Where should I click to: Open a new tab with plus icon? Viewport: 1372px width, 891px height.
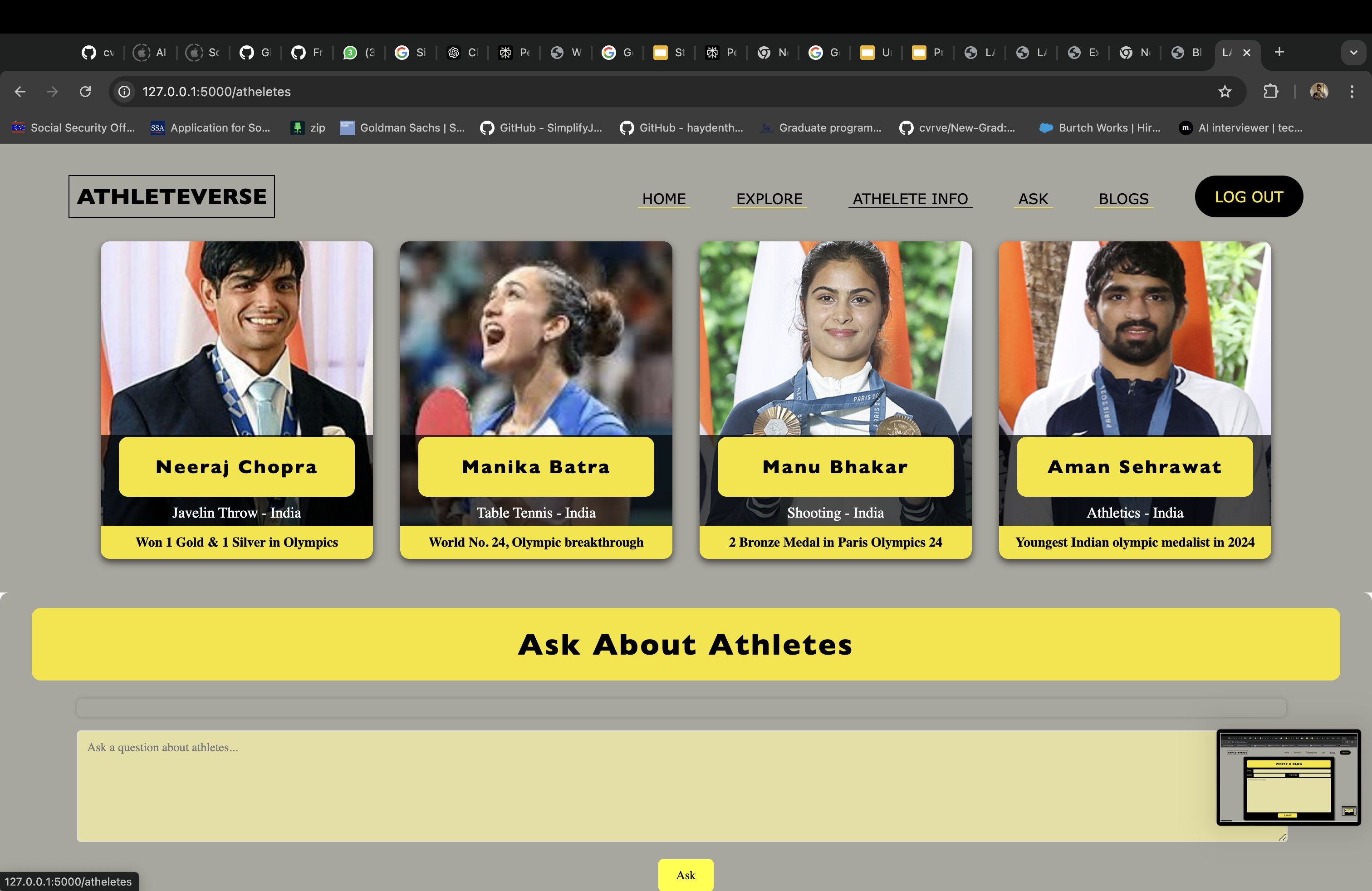pyautogui.click(x=1279, y=53)
